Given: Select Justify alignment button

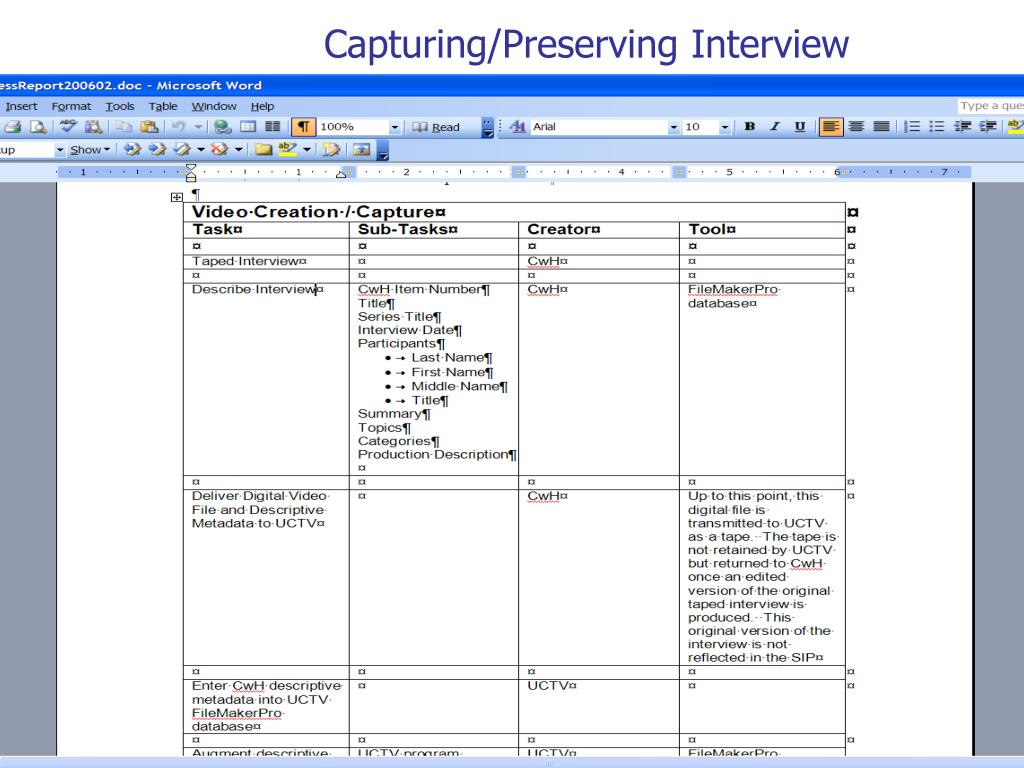Looking at the screenshot, I should tap(881, 127).
